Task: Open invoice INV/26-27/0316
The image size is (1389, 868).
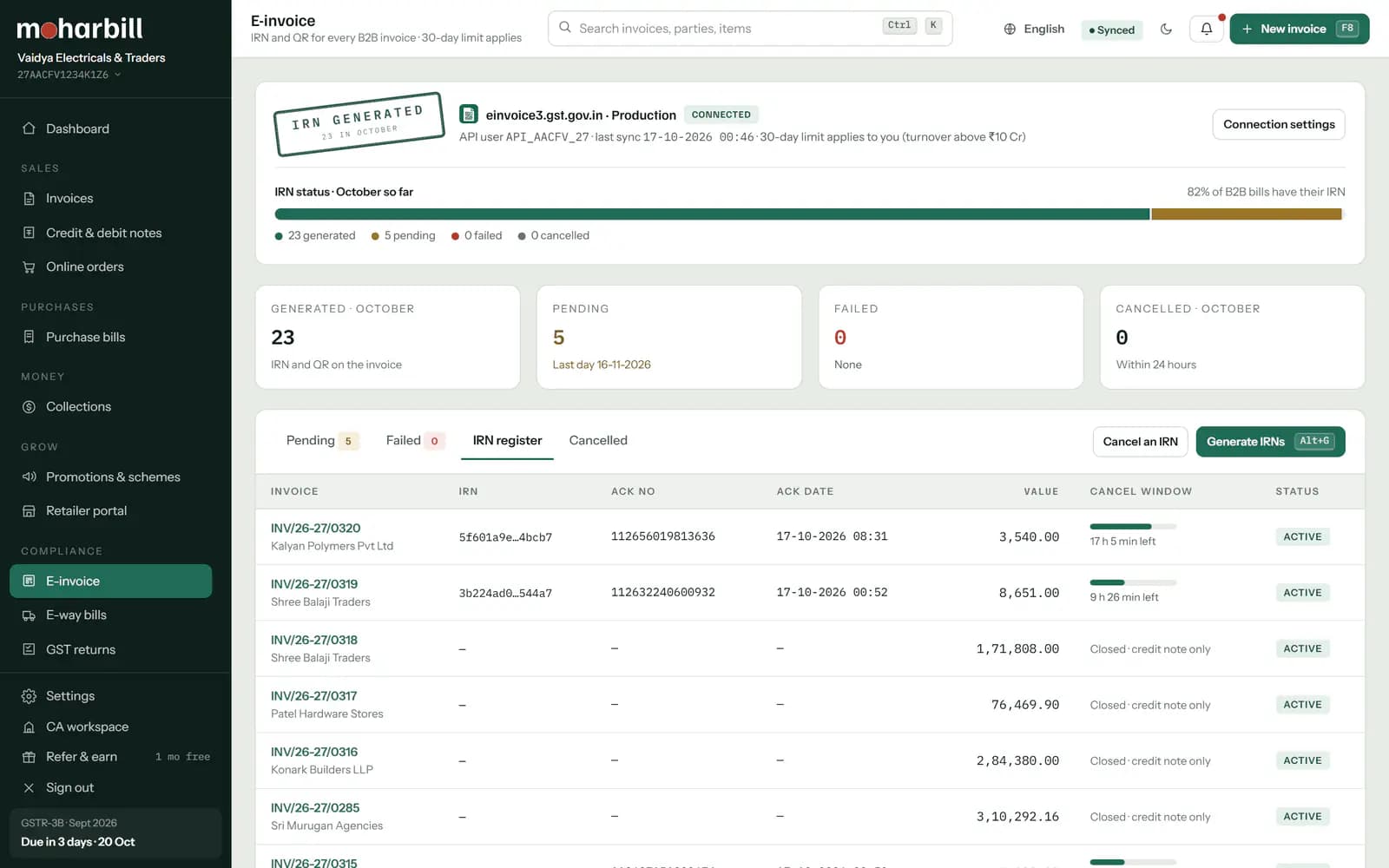Action: [x=314, y=752]
